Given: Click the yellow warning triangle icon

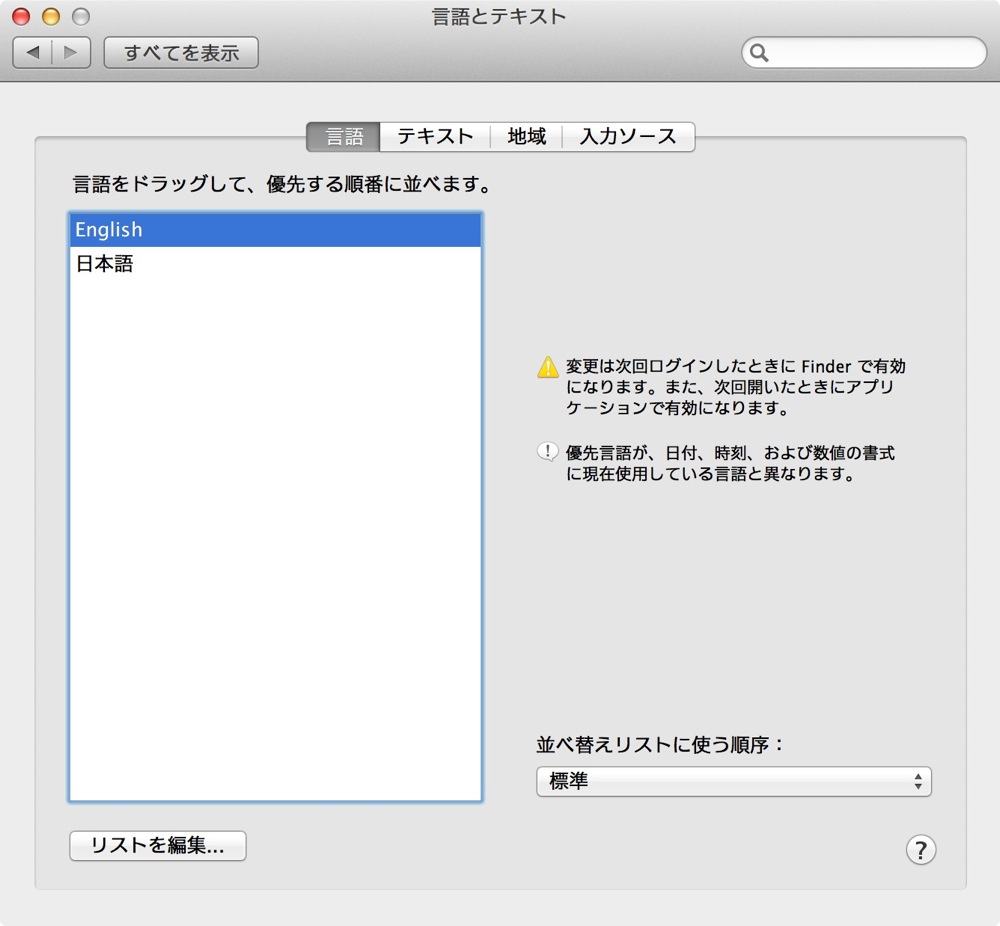Looking at the screenshot, I should (548, 367).
